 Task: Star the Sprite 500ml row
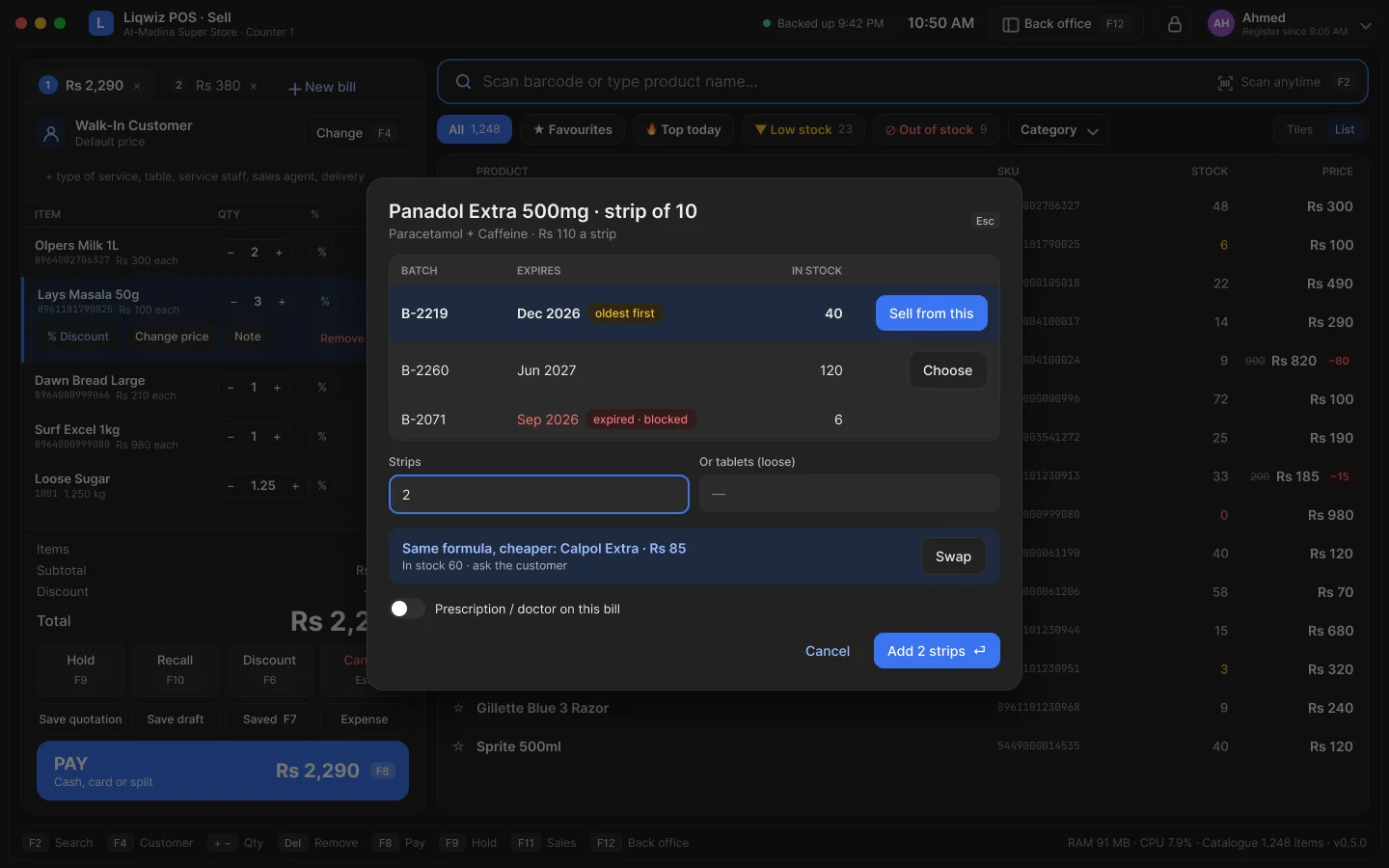458,746
